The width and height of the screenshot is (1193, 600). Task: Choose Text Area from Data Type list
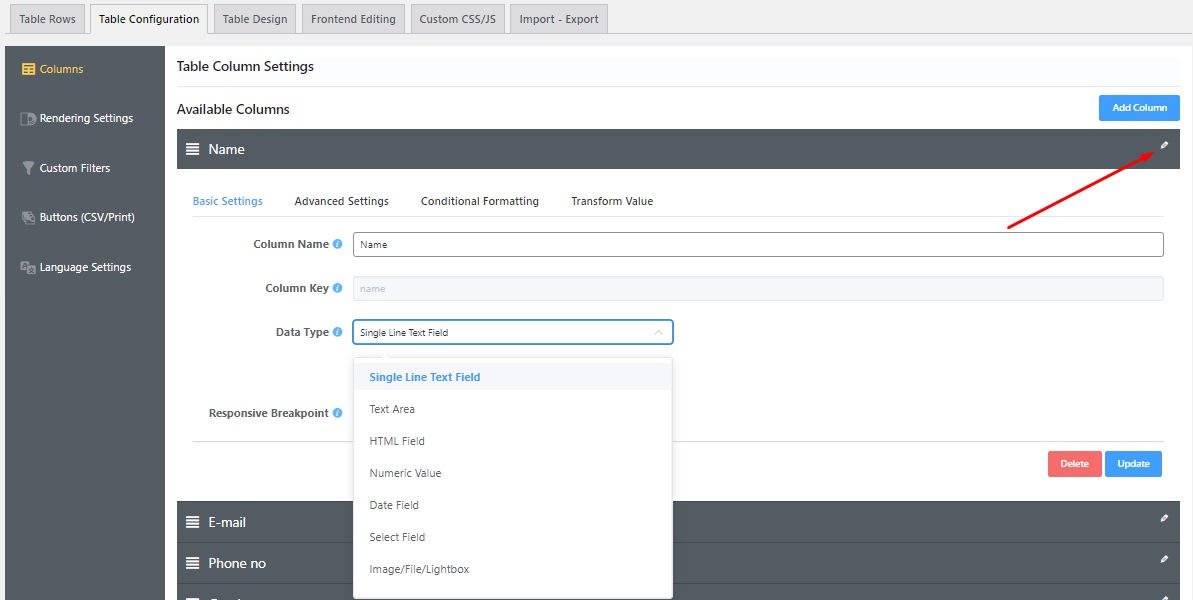pos(513,409)
